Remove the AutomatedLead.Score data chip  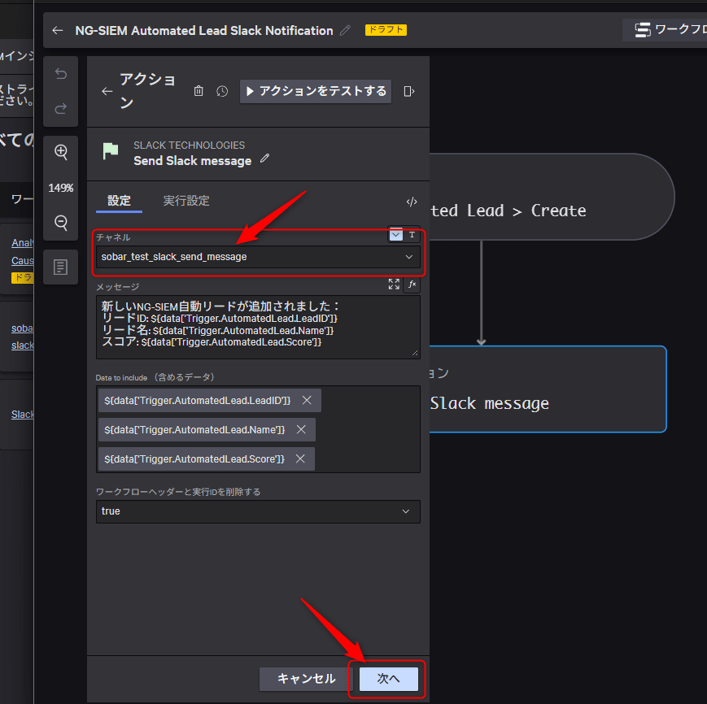coord(300,459)
